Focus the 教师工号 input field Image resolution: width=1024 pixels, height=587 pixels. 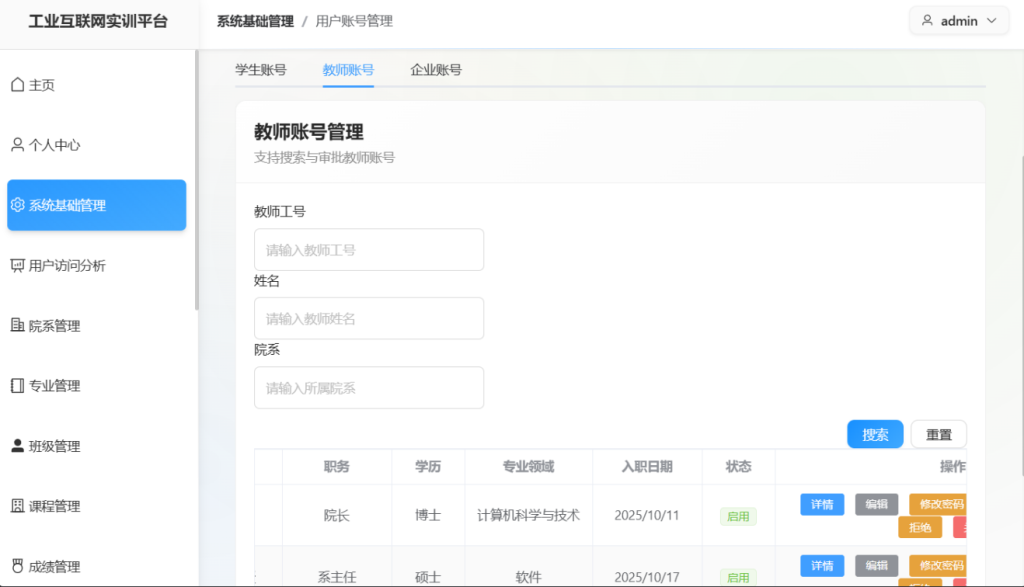pyautogui.click(x=369, y=250)
